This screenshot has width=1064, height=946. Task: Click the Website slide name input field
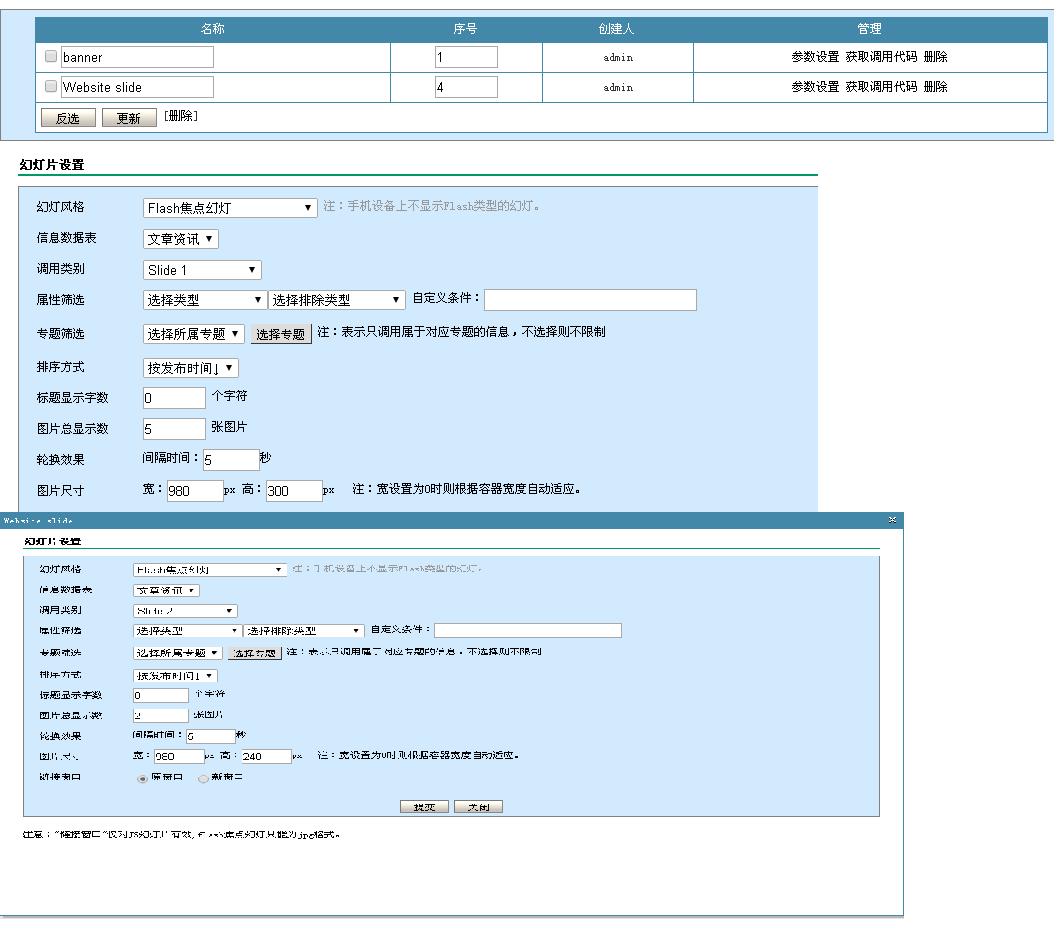[x=137, y=87]
